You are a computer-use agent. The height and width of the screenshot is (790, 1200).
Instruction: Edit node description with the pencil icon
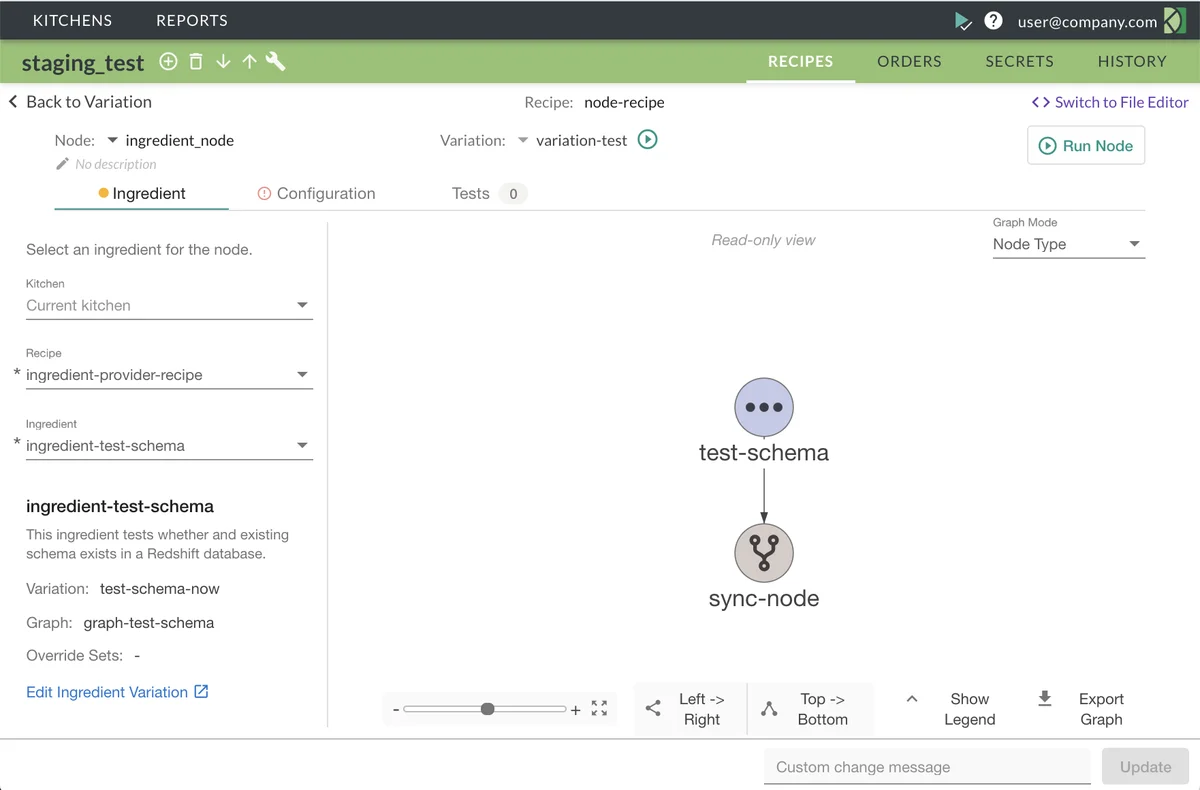(x=62, y=164)
